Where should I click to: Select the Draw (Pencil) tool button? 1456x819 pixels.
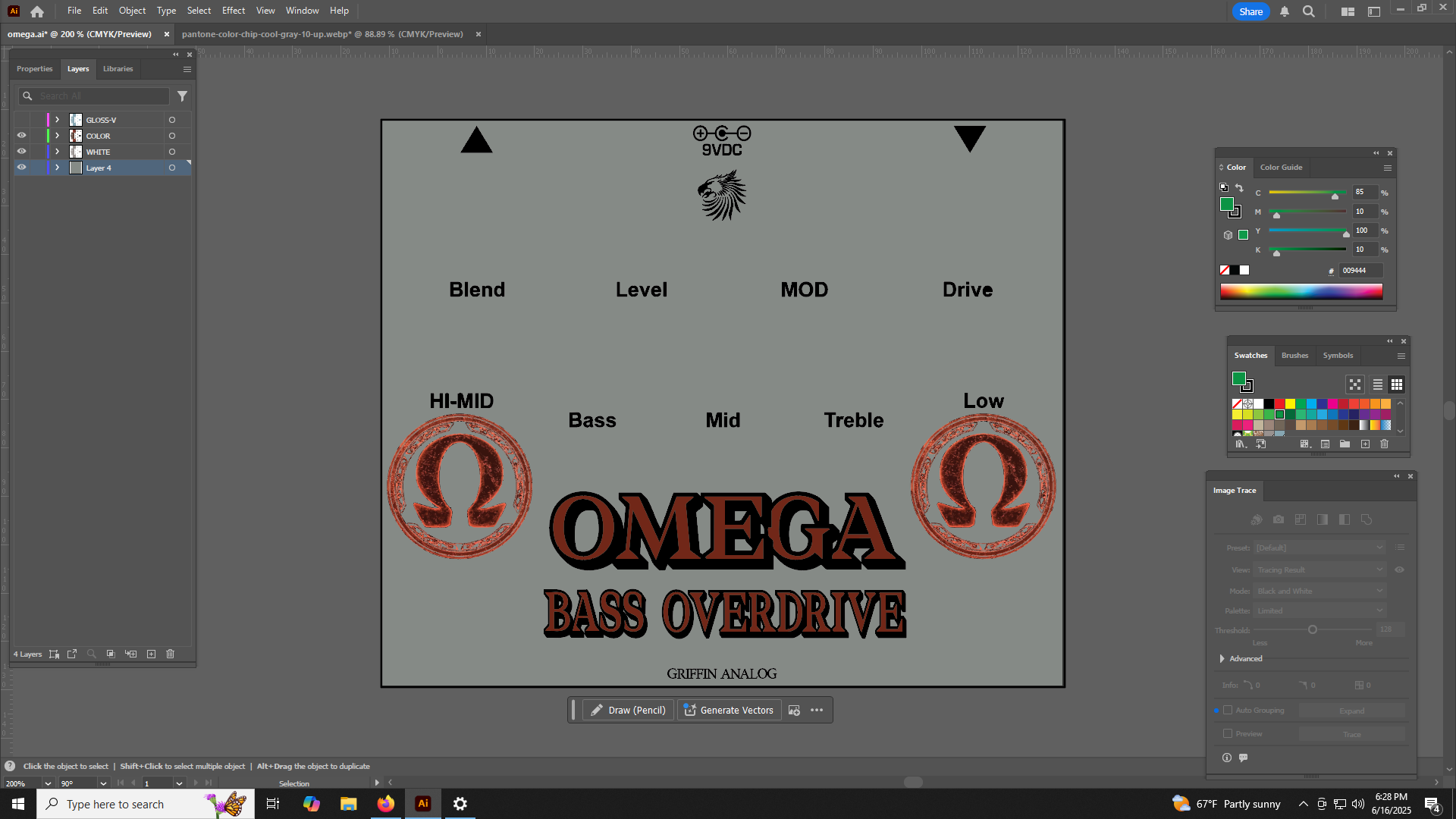pyautogui.click(x=628, y=710)
